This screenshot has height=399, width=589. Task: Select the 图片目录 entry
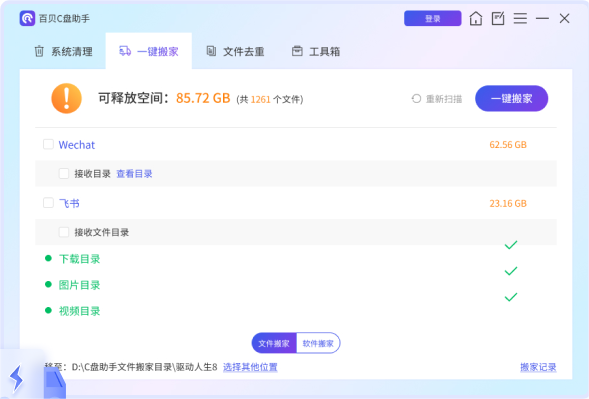(79, 285)
